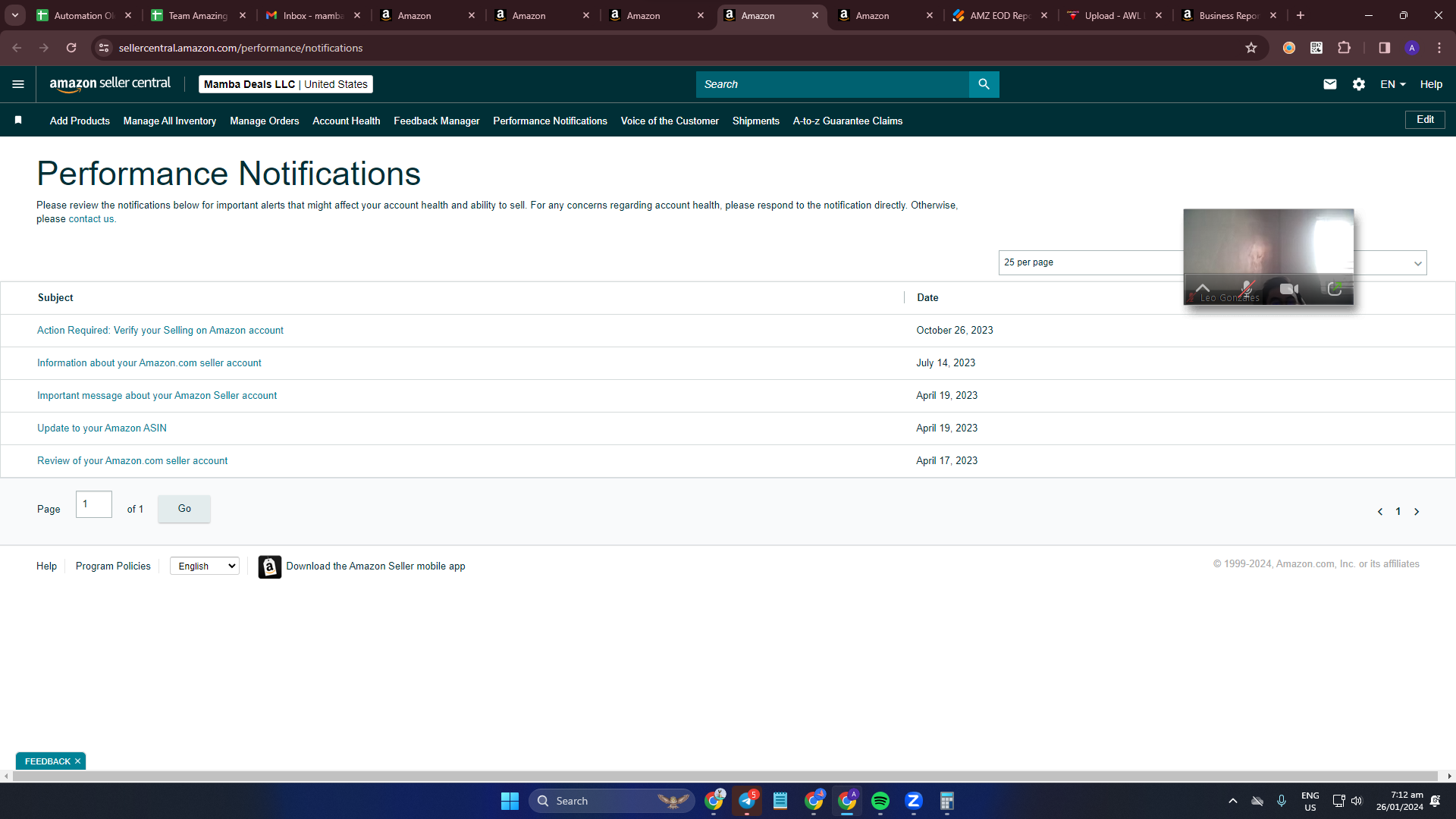1456x819 pixels.
Task: Open the Mamba Deals LLC account switcher
Action: pos(286,84)
